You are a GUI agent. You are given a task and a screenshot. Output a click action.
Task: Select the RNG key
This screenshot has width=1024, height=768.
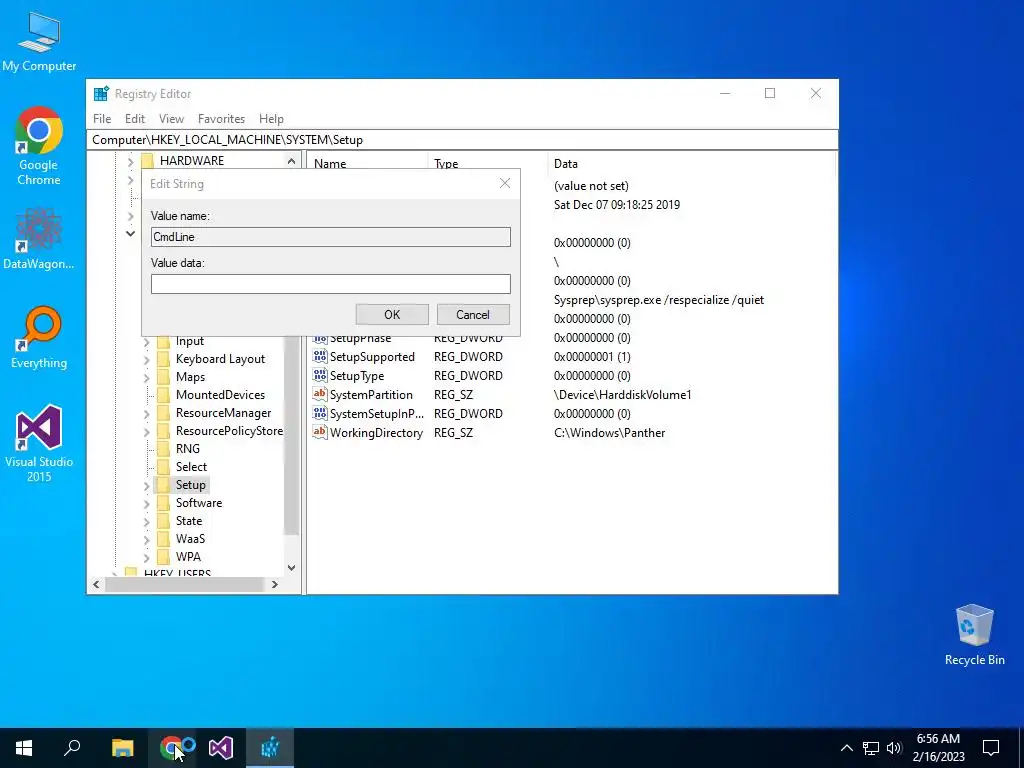pos(187,449)
